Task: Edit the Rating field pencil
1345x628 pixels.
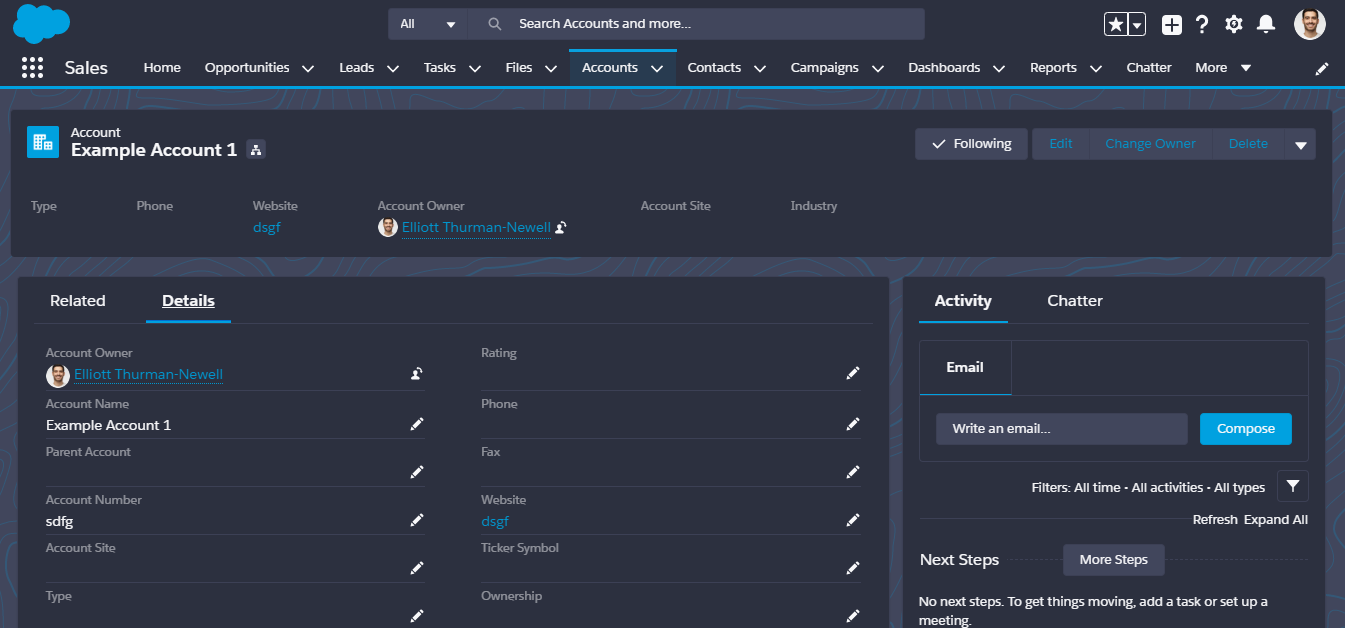Action: 853,372
